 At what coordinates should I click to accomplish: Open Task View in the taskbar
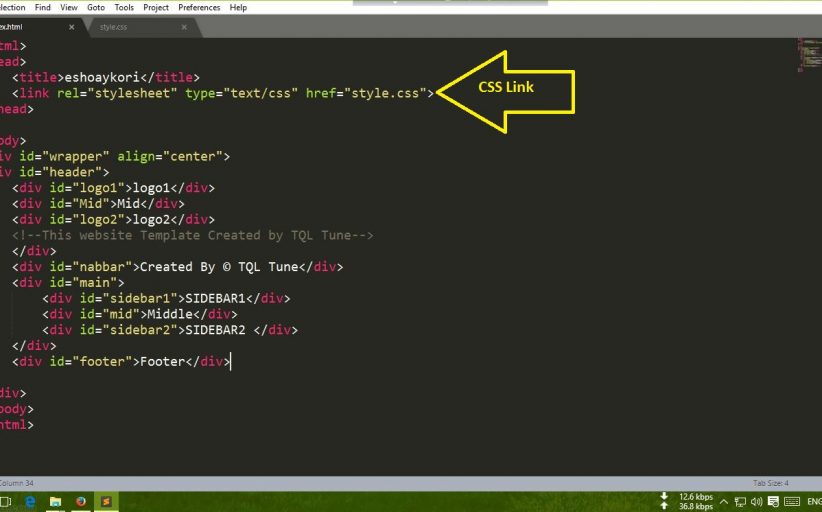5,501
